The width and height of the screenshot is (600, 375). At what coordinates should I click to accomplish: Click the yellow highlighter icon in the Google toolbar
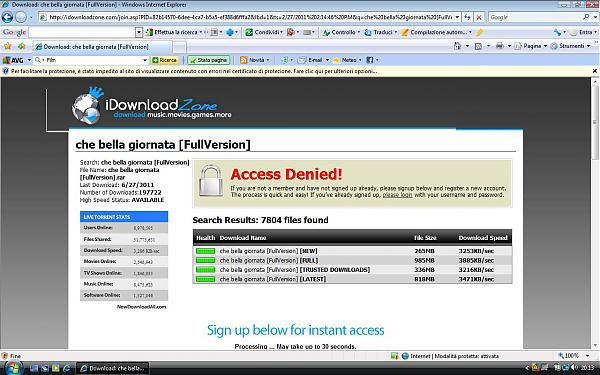(x=479, y=33)
